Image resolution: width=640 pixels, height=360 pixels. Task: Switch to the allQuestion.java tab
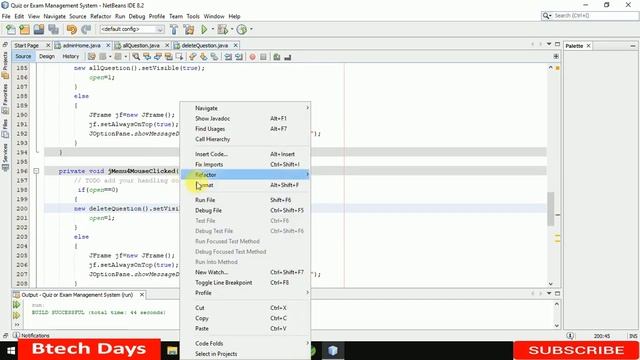141,45
